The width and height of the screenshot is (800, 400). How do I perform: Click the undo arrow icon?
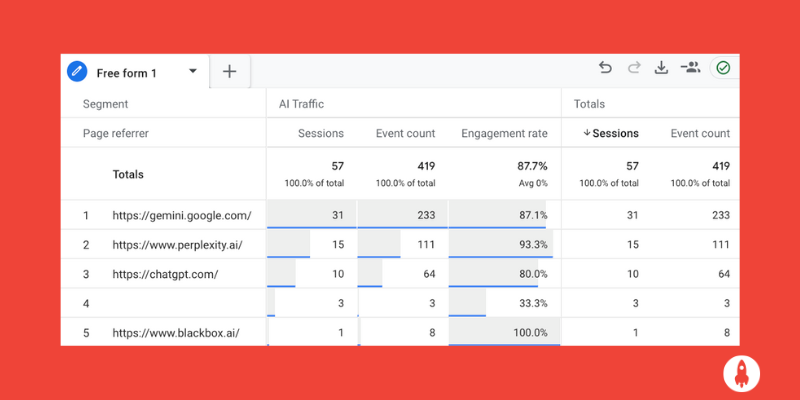(x=605, y=67)
